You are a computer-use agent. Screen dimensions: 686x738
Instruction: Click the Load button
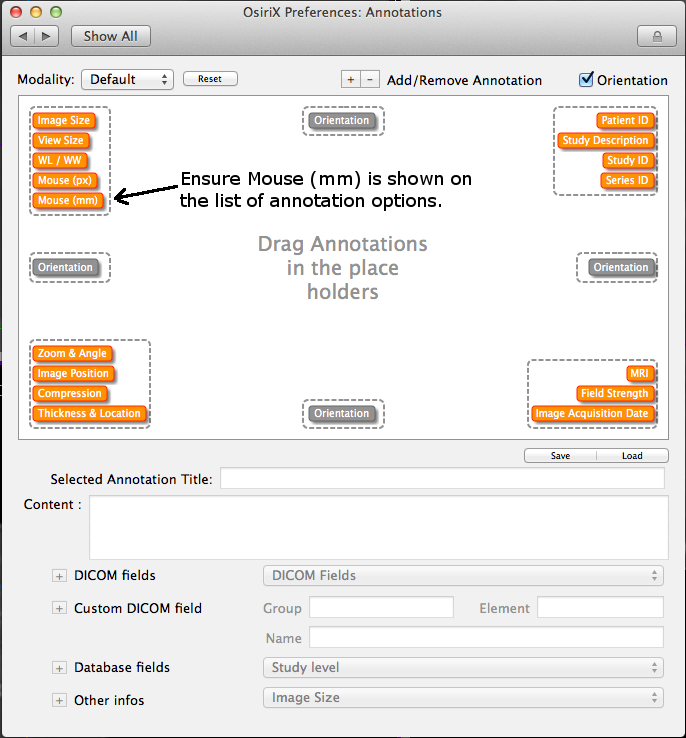tap(632, 456)
